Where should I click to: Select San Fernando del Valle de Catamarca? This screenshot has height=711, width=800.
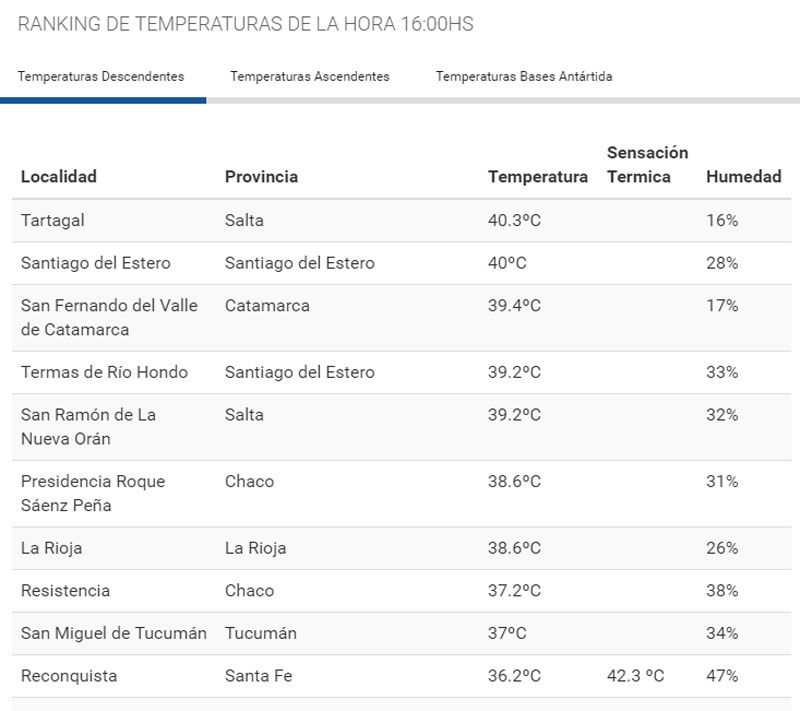click(x=109, y=317)
